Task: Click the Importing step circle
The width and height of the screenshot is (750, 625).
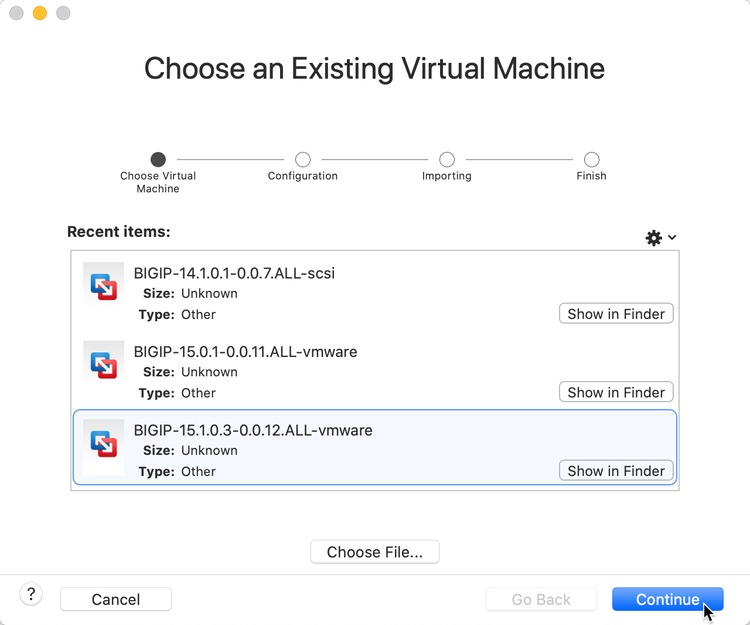Action: (447, 159)
